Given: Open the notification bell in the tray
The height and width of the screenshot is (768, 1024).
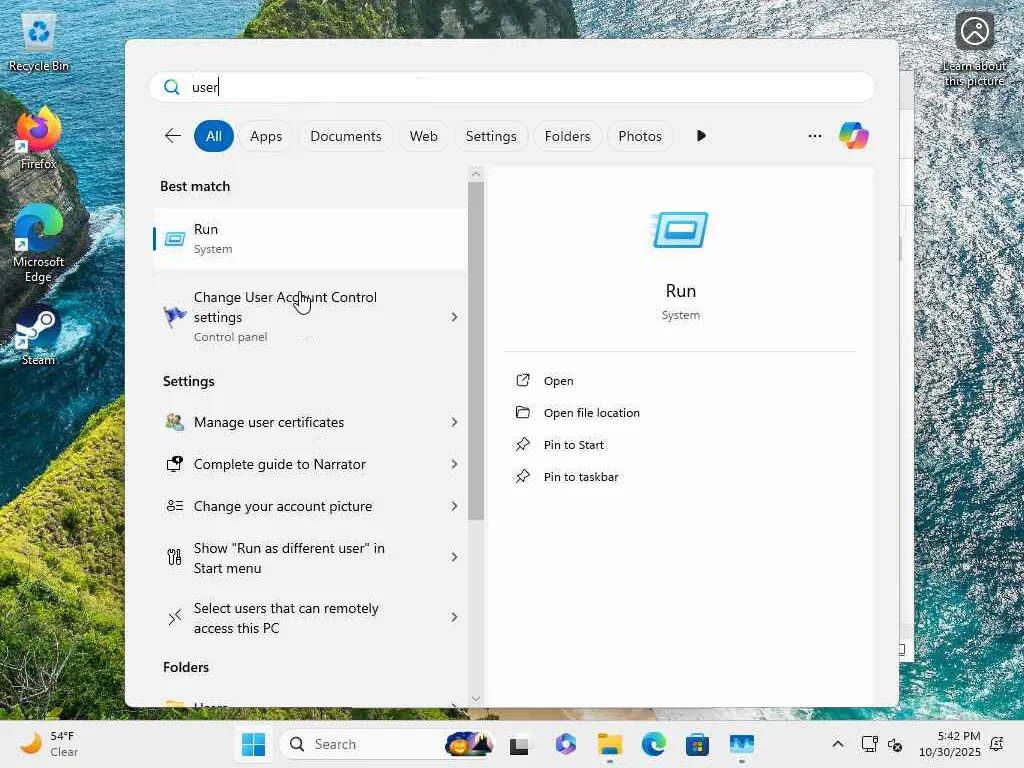Looking at the screenshot, I should pyautogui.click(x=997, y=744).
